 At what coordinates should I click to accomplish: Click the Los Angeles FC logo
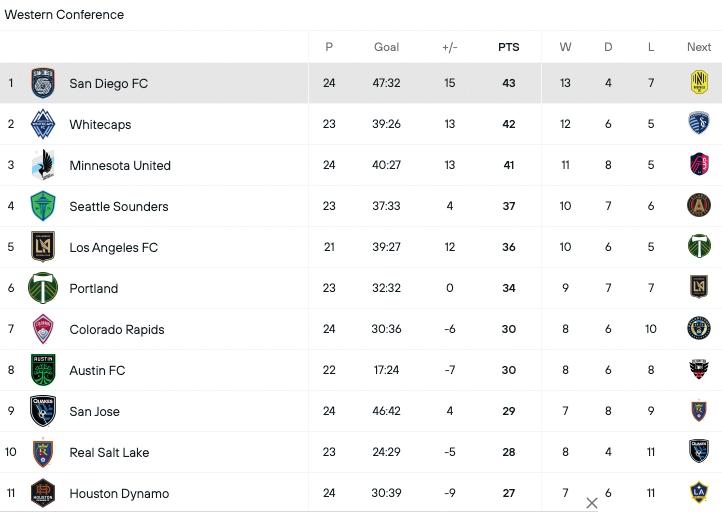coord(43,247)
